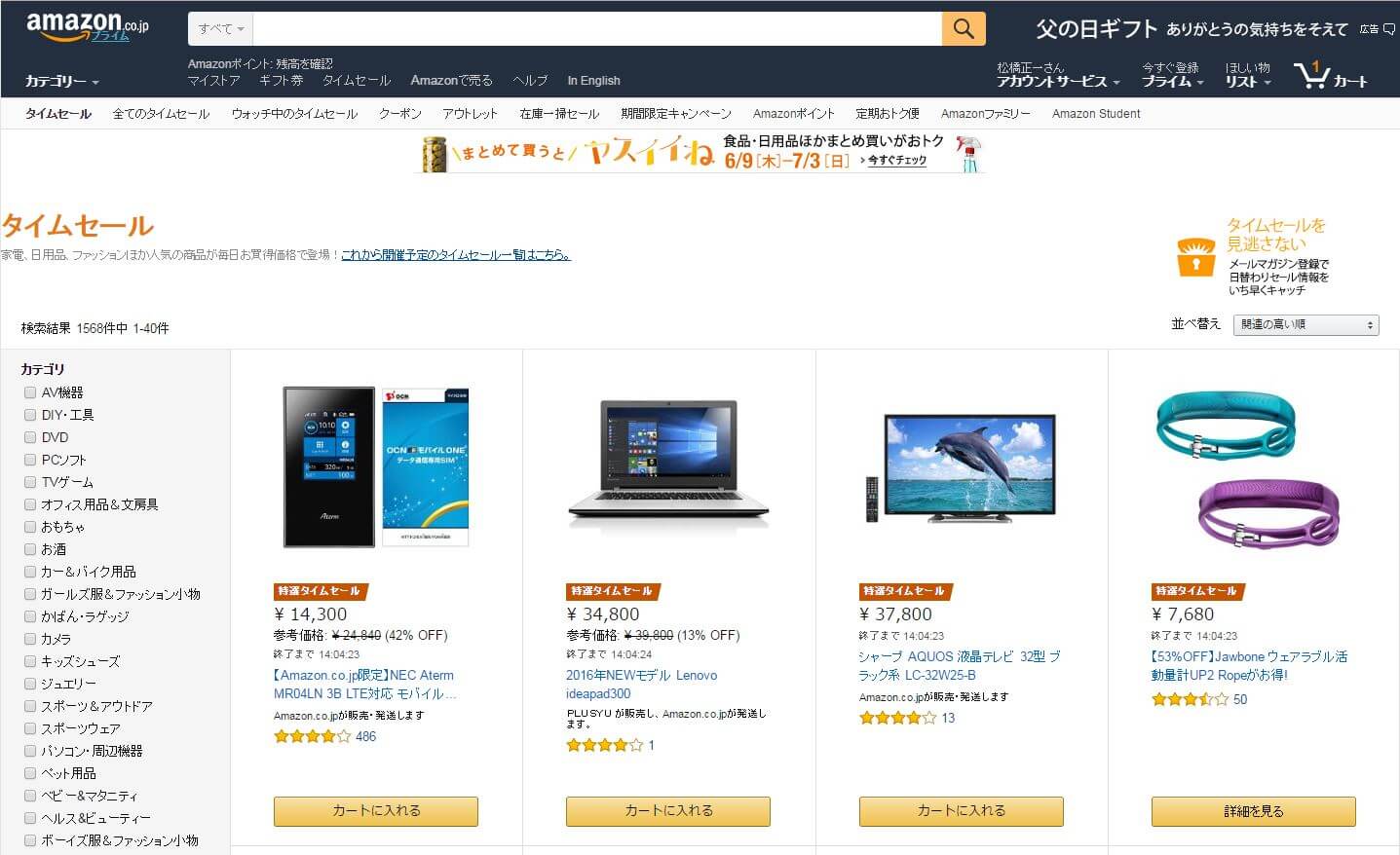Screen dimensions: 1400x855
Task: Enable the カメラ category filter checkbox
Action: coord(30,639)
